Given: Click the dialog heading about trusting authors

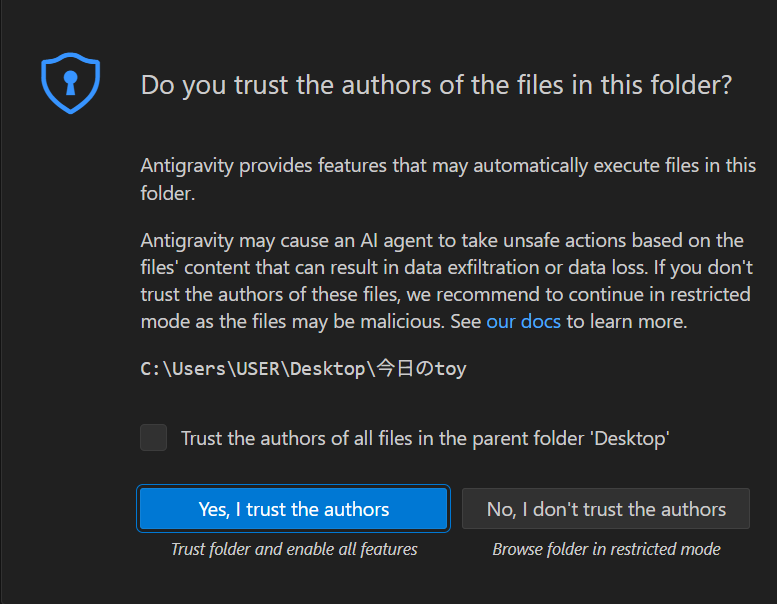Looking at the screenshot, I should 436,85.
